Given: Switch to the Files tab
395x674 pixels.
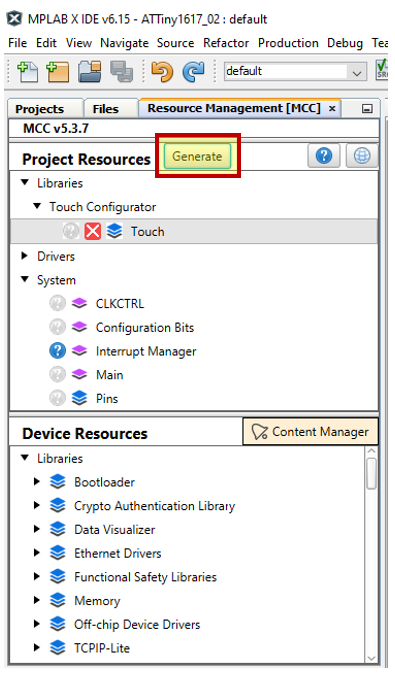Looking at the screenshot, I should pos(105,109).
